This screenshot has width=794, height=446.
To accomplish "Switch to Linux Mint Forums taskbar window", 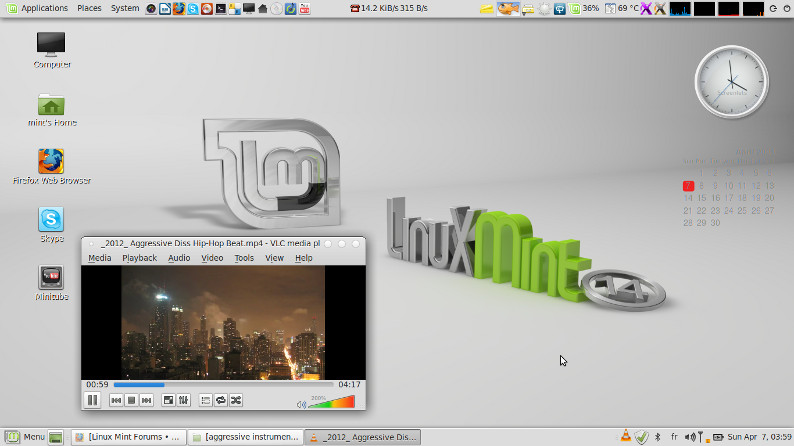I will pyautogui.click(x=129, y=437).
